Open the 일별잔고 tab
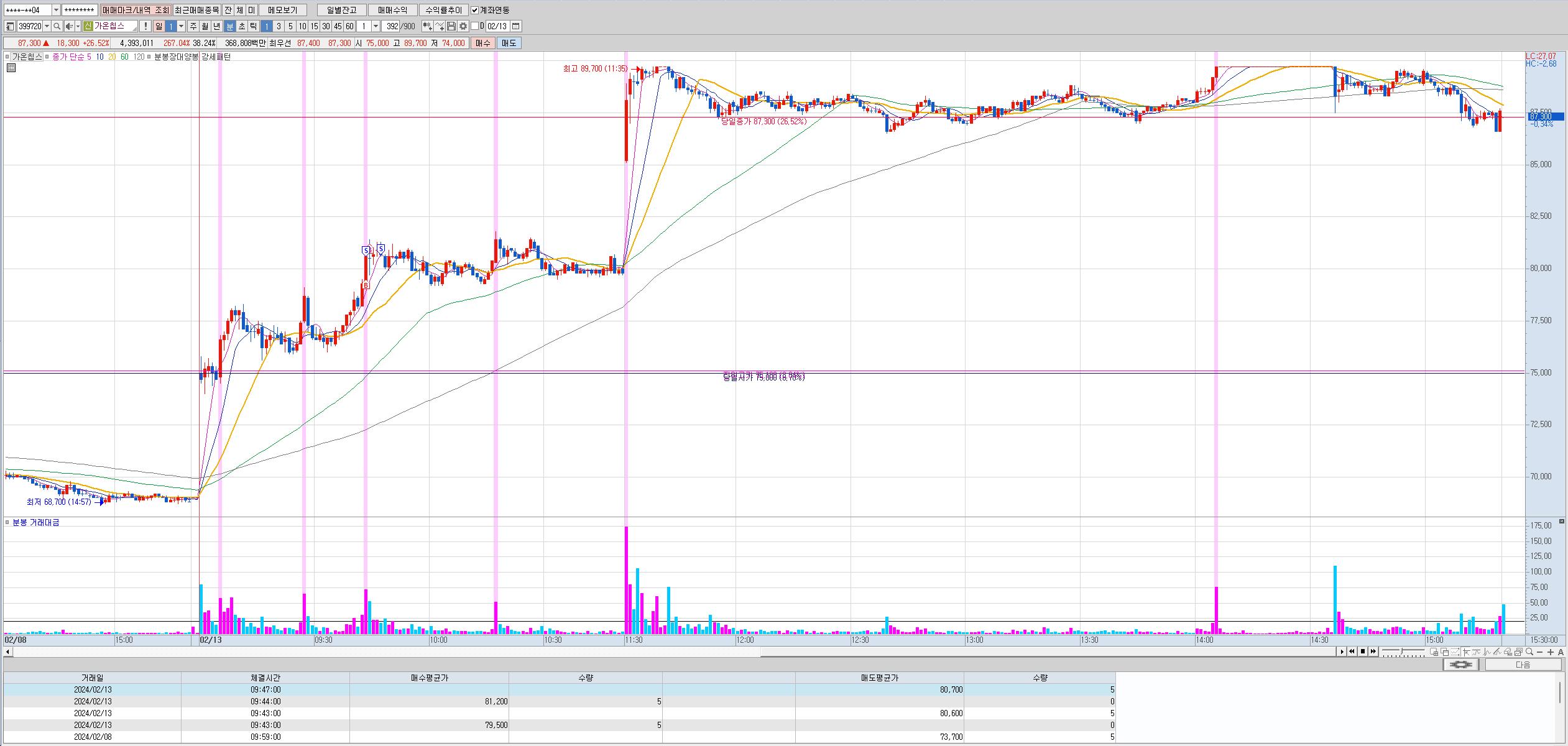The width and height of the screenshot is (1568, 746). point(341,10)
